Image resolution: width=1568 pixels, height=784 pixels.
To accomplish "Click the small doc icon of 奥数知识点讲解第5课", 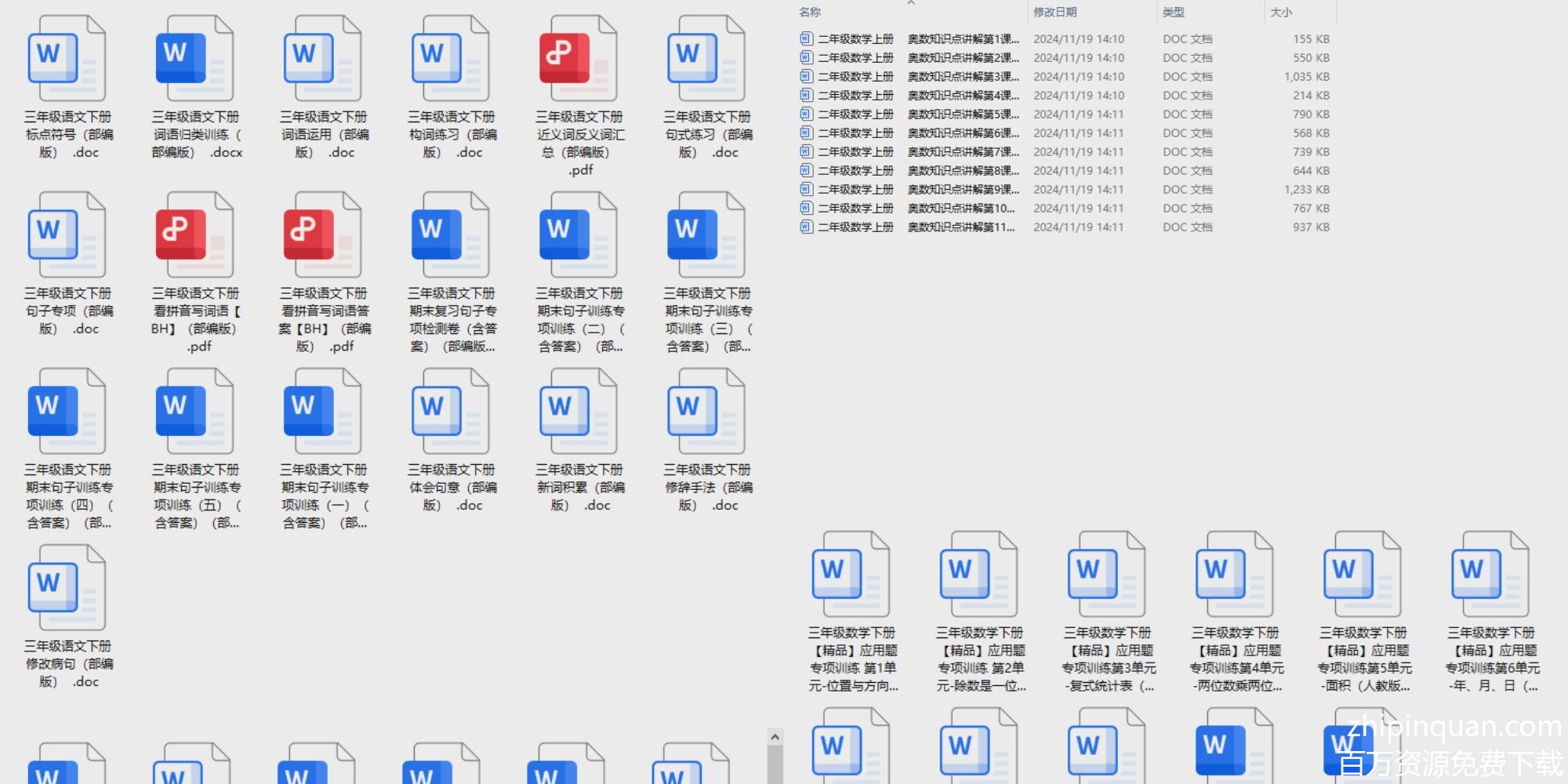I will click(806, 114).
